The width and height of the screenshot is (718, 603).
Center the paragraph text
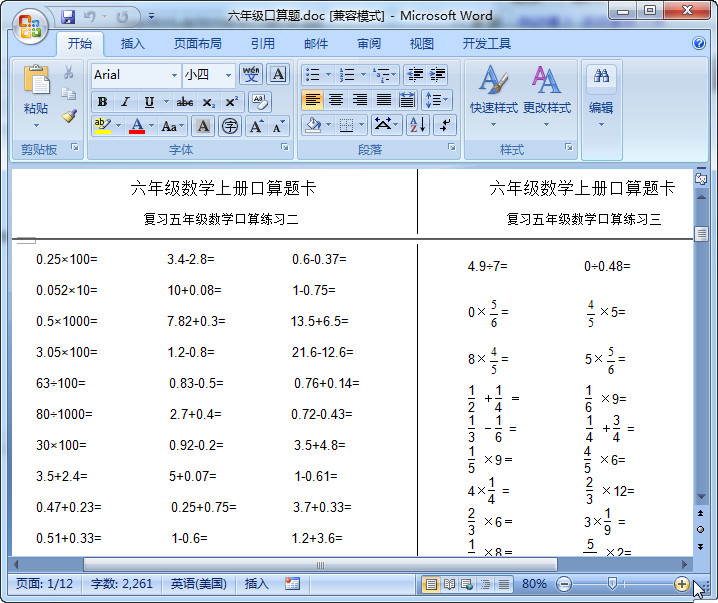pyautogui.click(x=336, y=99)
